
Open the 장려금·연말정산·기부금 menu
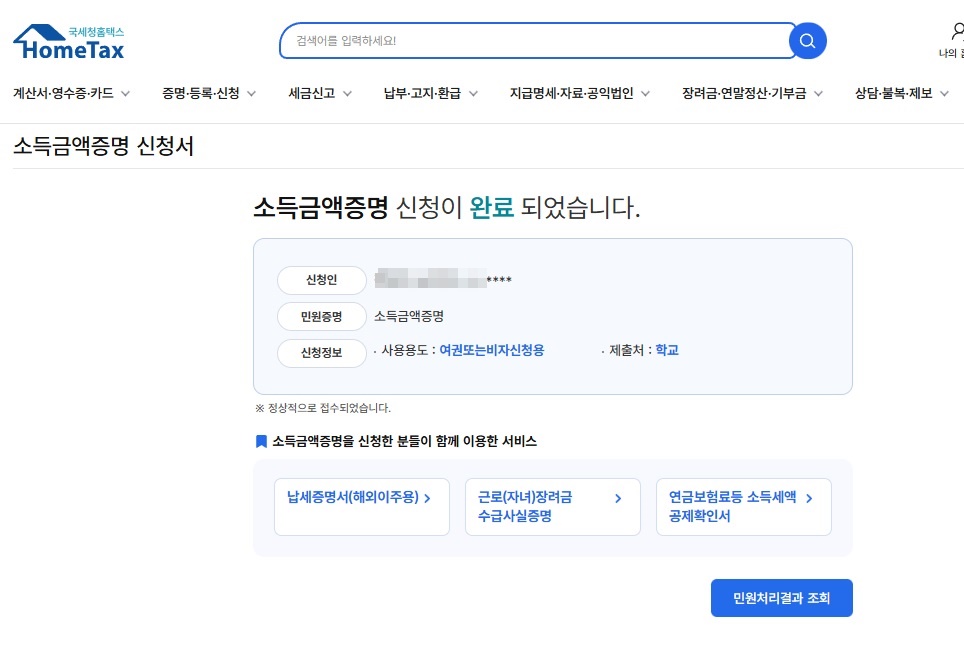[743, 92]
